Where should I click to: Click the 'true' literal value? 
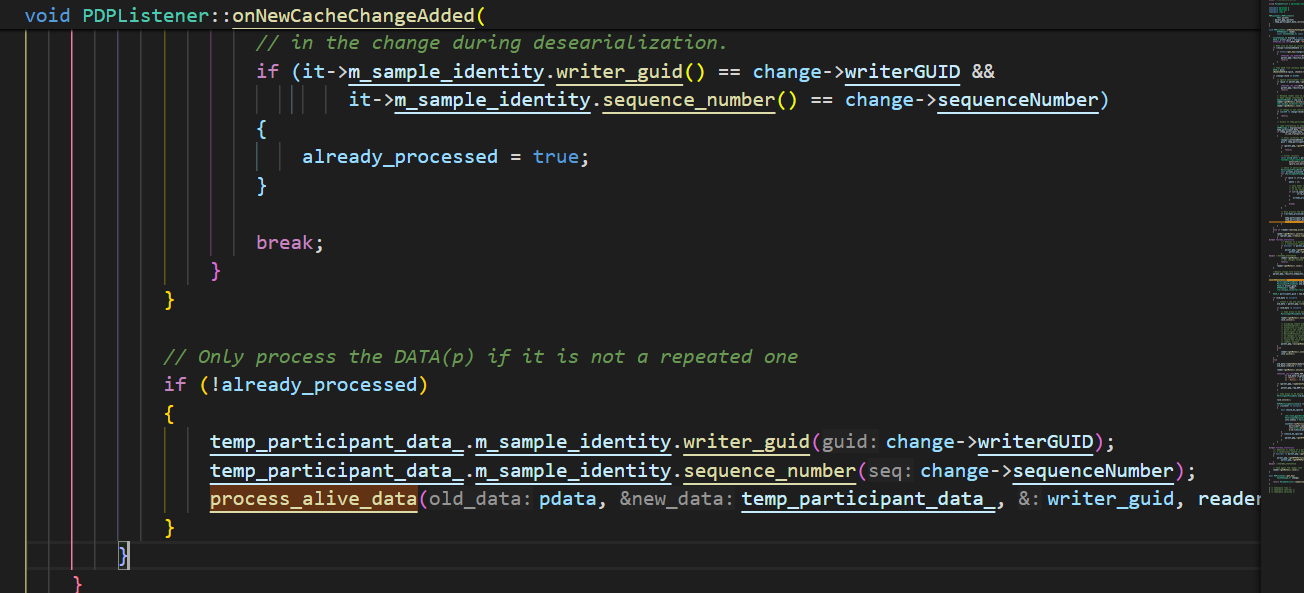click(555, 157)
